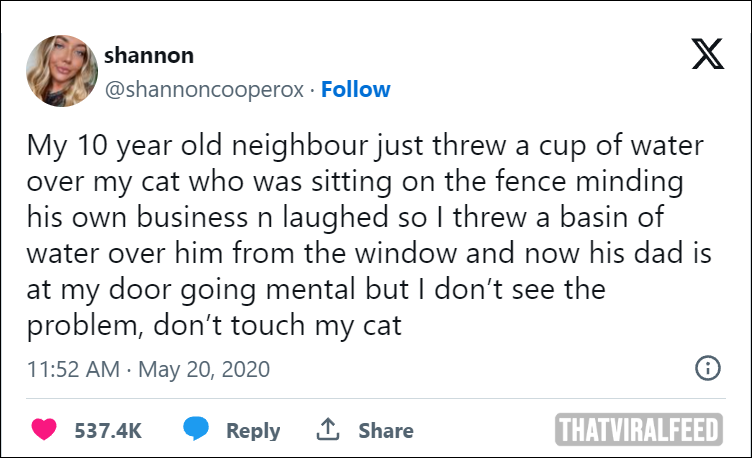Open the profile via display name shannon

pyautogui.click(x=149, y=56)
